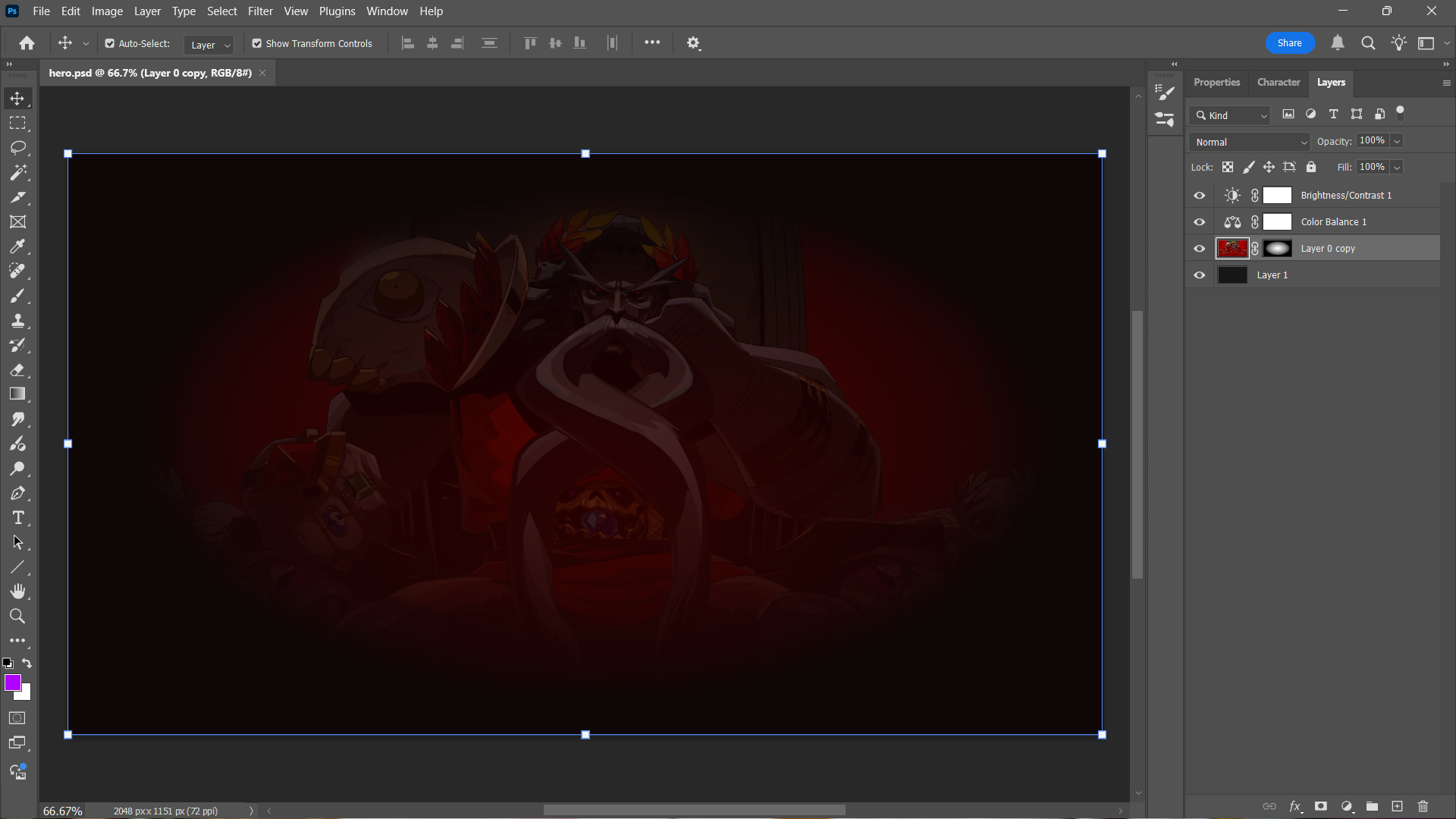Screen dimensions: 1456x819
Task: Click the purple foreground color swatch
Action: (12, 682)
